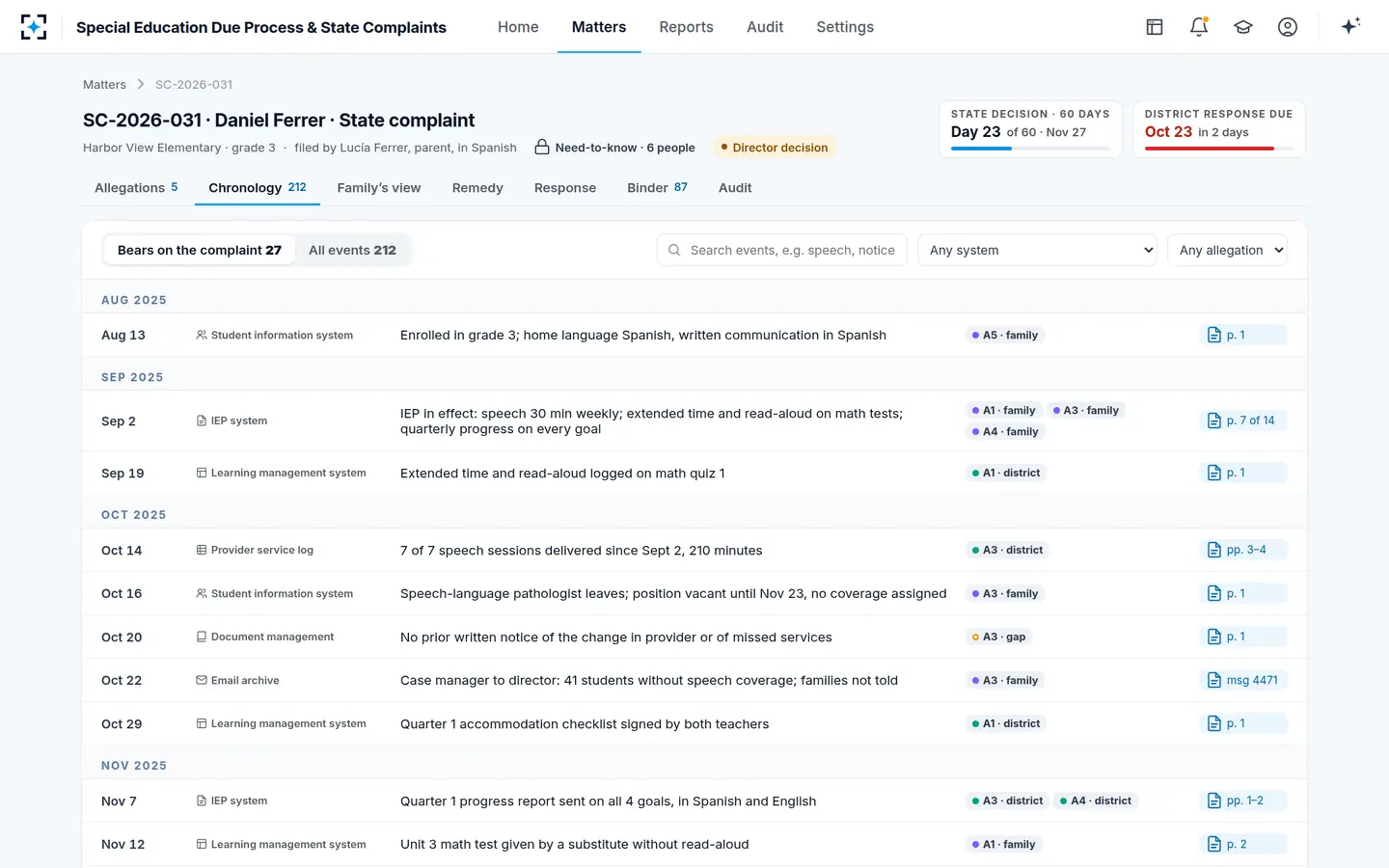Open the document icon for pp. 3–4

(x=1214, y=550)
